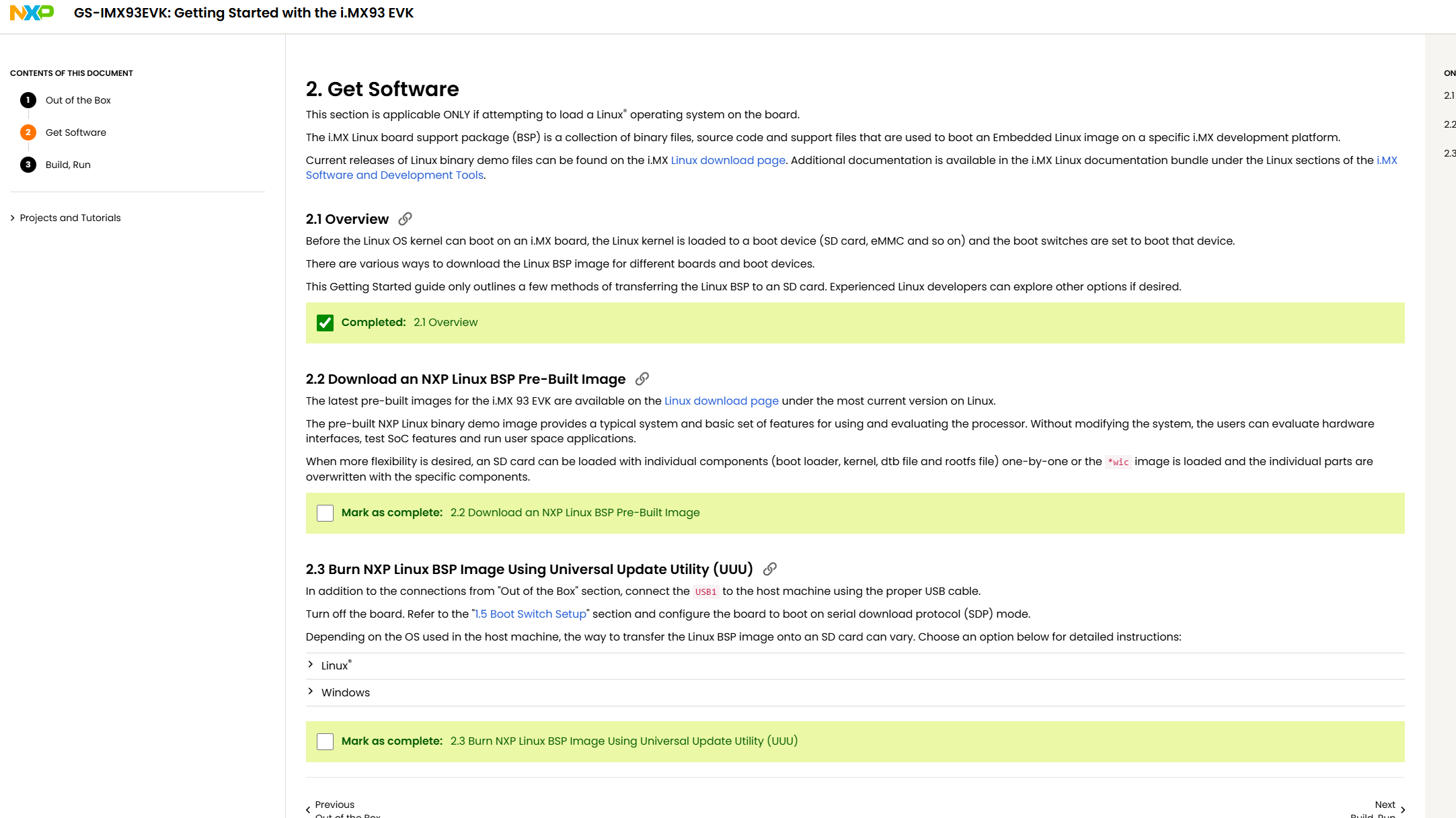Open the 1.5 Boot Switch Setup link

[x=530, y=614]
